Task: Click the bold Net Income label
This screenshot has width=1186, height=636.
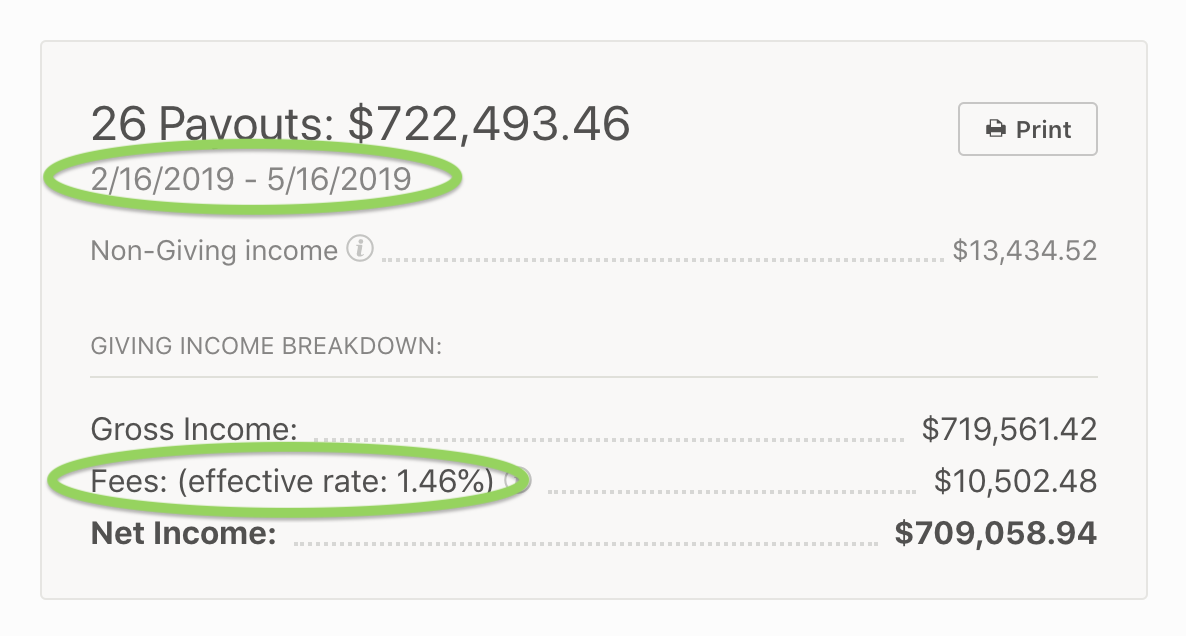Action: [x=183, y=533]
